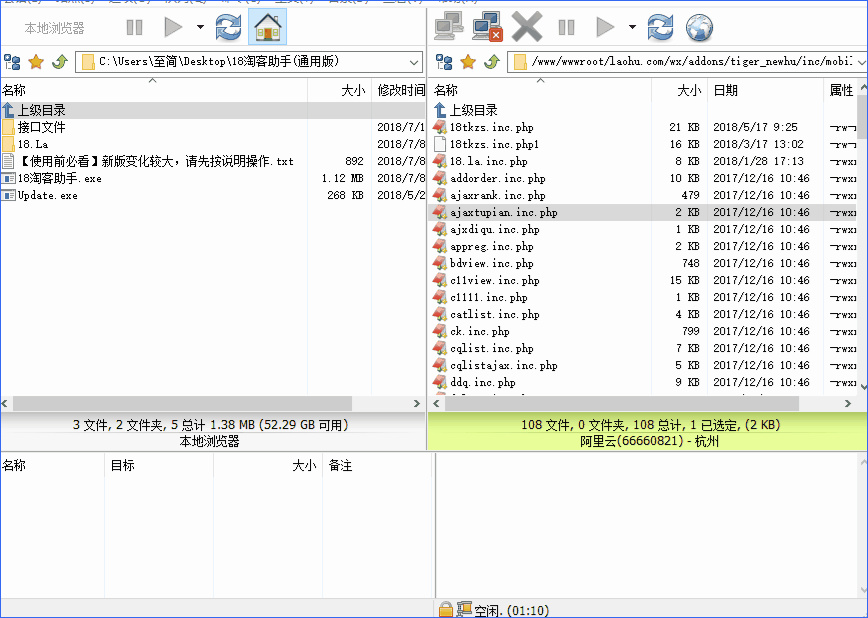
Task: Select 18淘客助手.exe in local list
Action: [59, 178]
